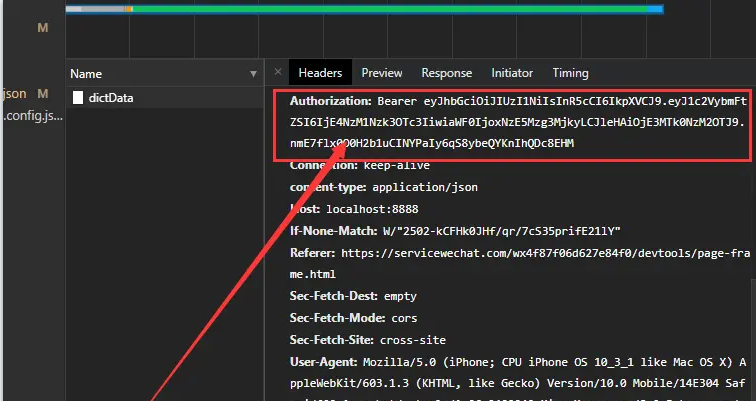Image resolution: width=756 pixels, height=401 pixels.
Task: Switch to the Headers tab
Action: (320, 73)
